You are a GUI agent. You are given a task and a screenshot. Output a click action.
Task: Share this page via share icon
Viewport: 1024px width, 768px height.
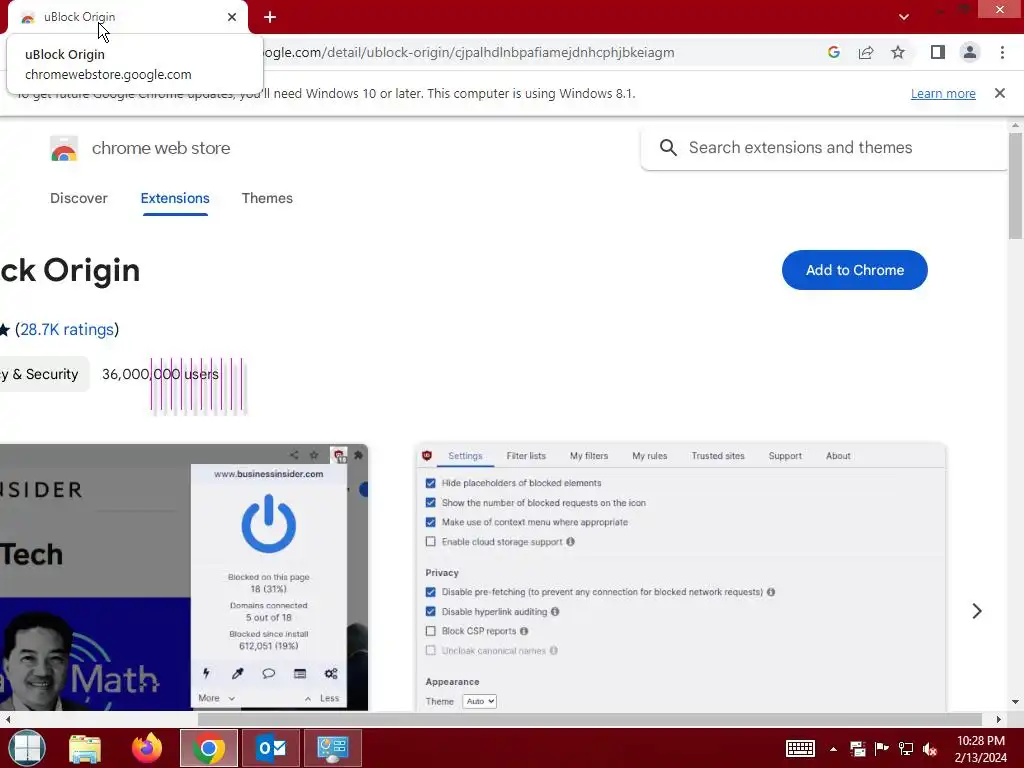(x=866, y=52)
